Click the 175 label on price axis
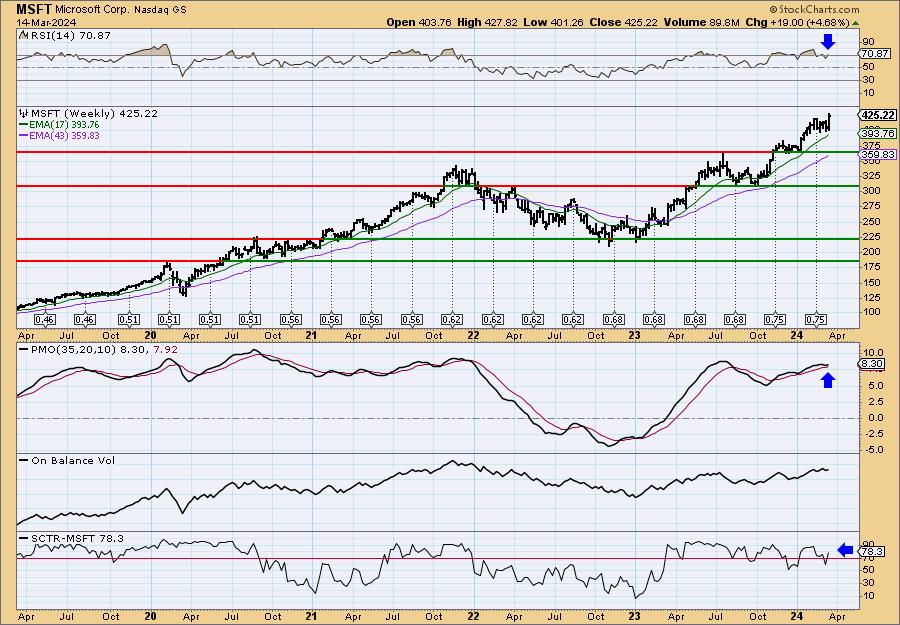This screenshot has height=625, width=900. [x=871, y=267]
